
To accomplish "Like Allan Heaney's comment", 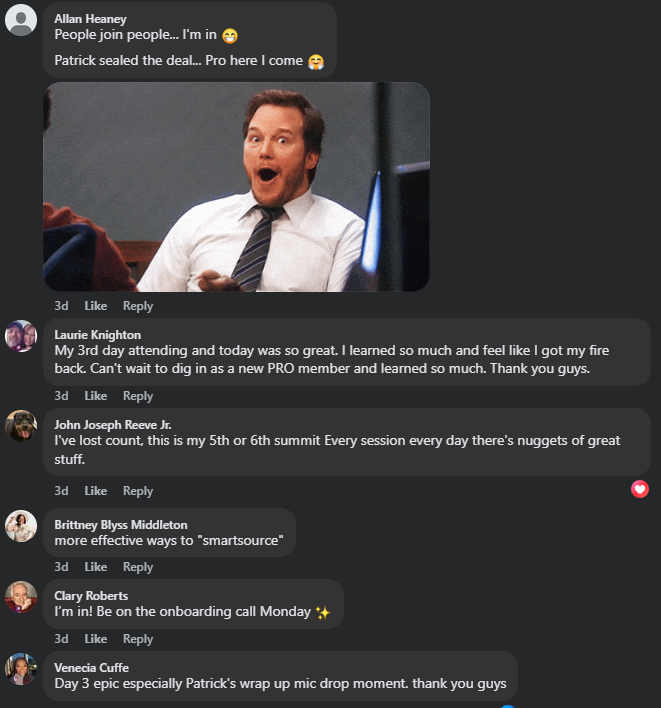I will coord(96,306).
